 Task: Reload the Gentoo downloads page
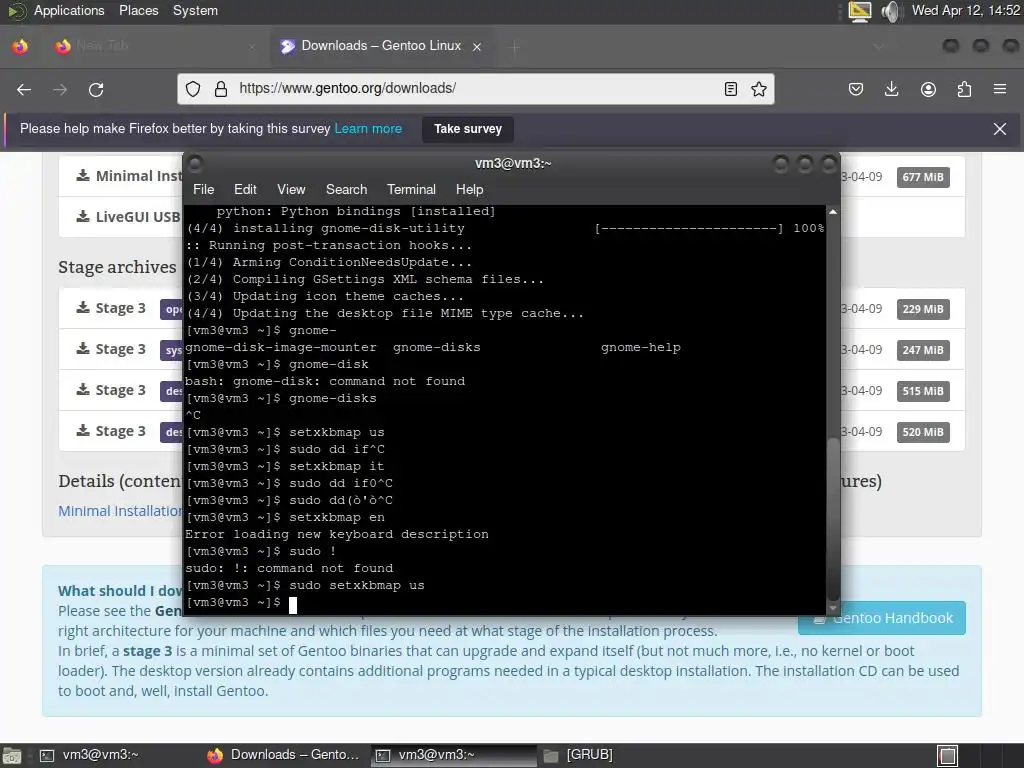click(x=96, y=89)
